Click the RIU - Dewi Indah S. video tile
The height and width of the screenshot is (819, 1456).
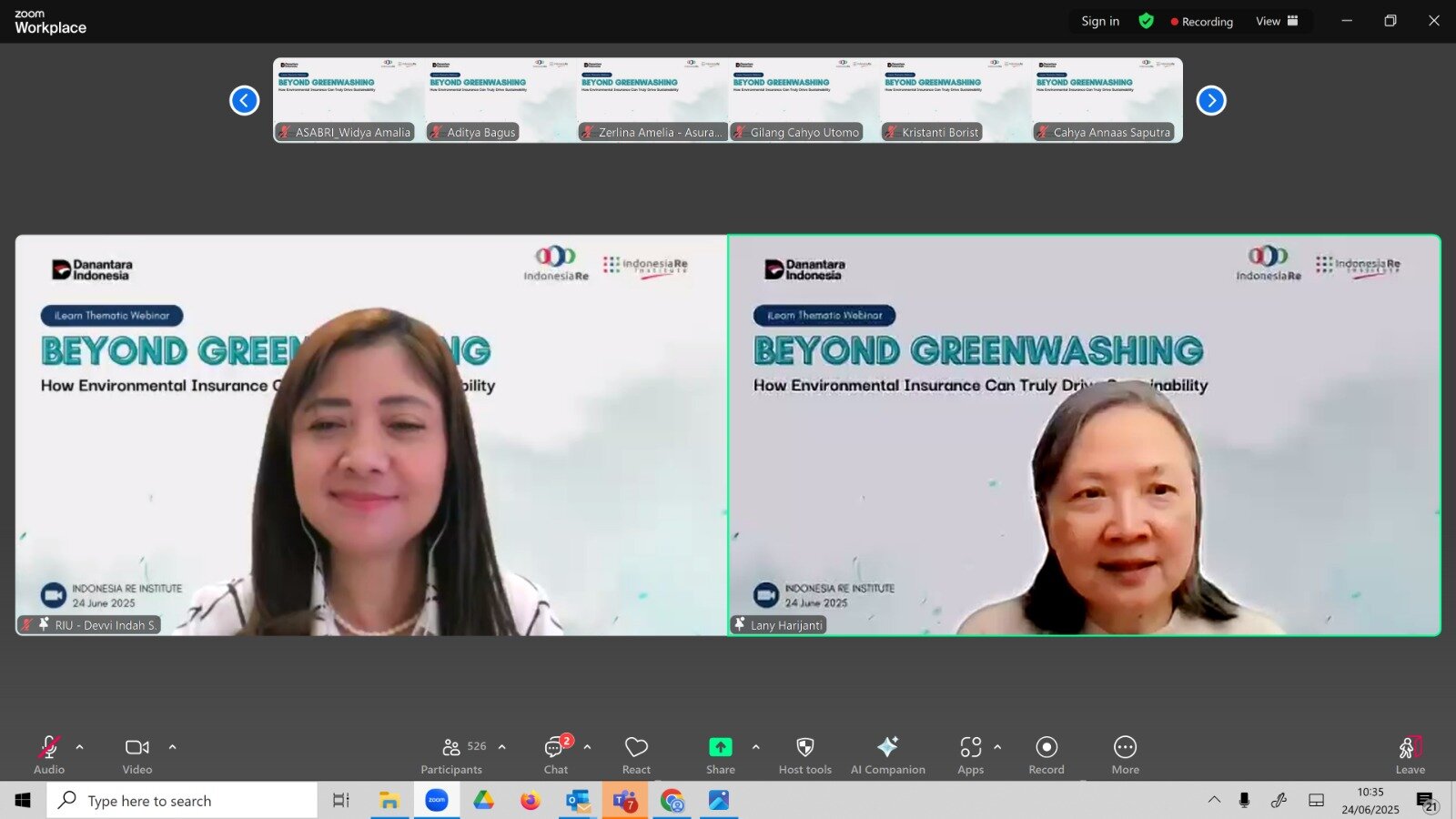(371, 435)
